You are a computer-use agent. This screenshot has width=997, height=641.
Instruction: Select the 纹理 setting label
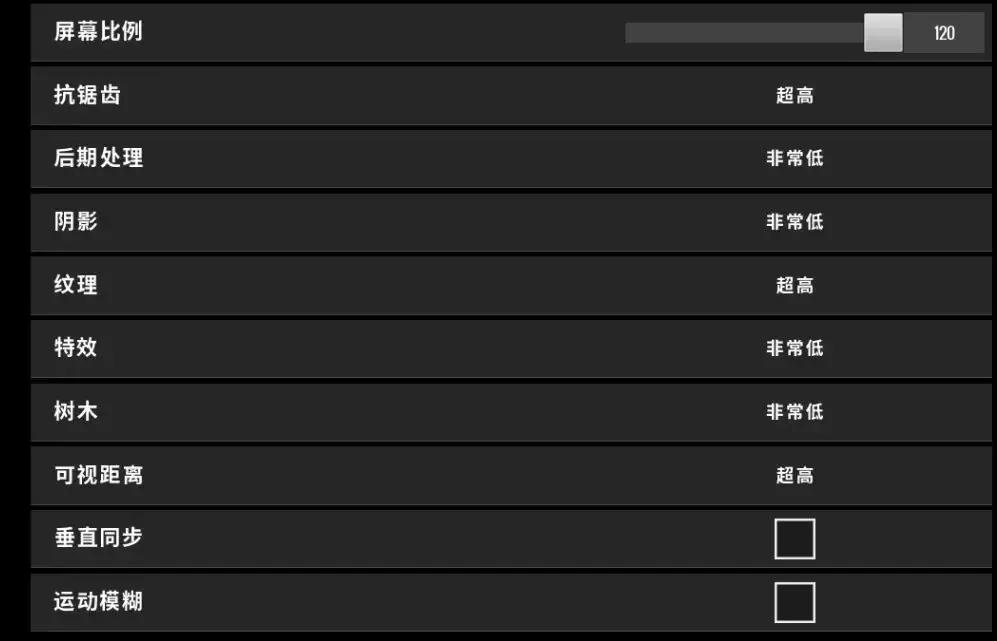[76, 285]
